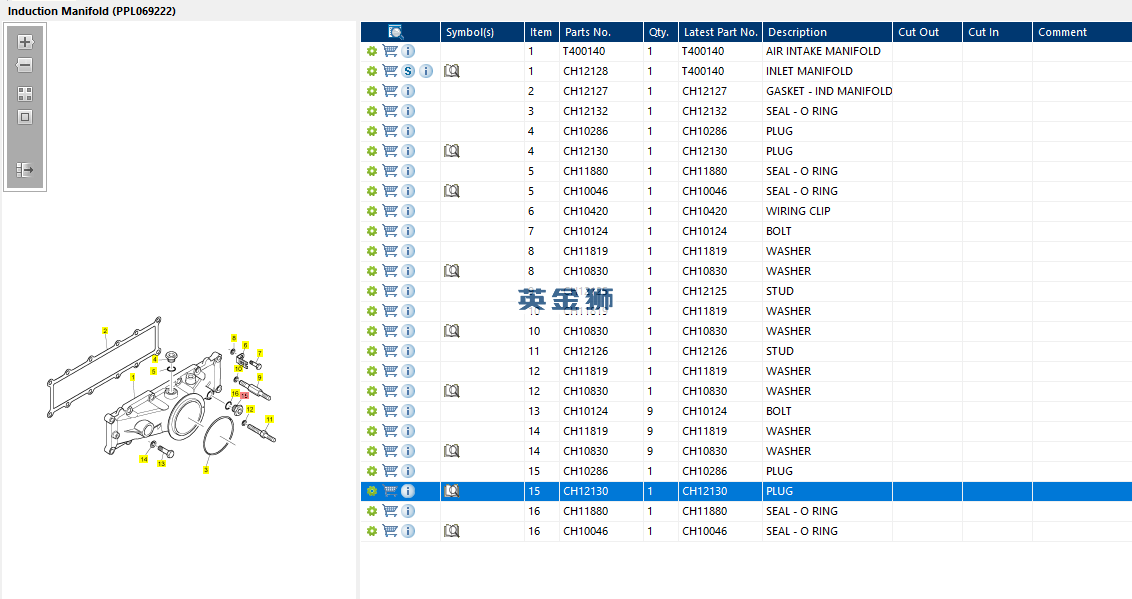Click Parts No. cell CH12128

pos(601,71)
